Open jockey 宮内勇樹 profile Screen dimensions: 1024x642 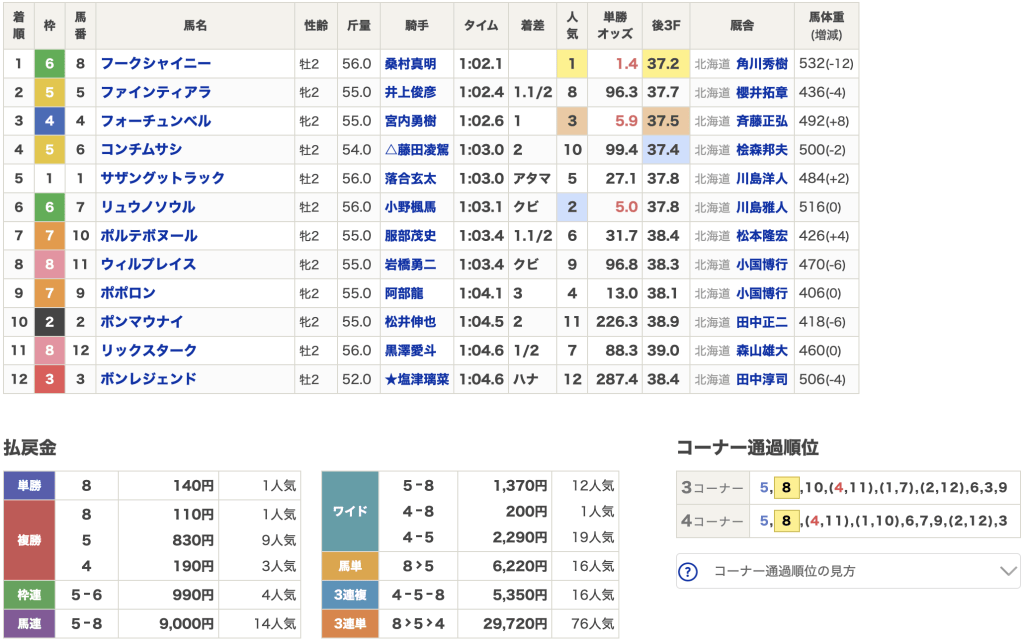pos(410,121)
